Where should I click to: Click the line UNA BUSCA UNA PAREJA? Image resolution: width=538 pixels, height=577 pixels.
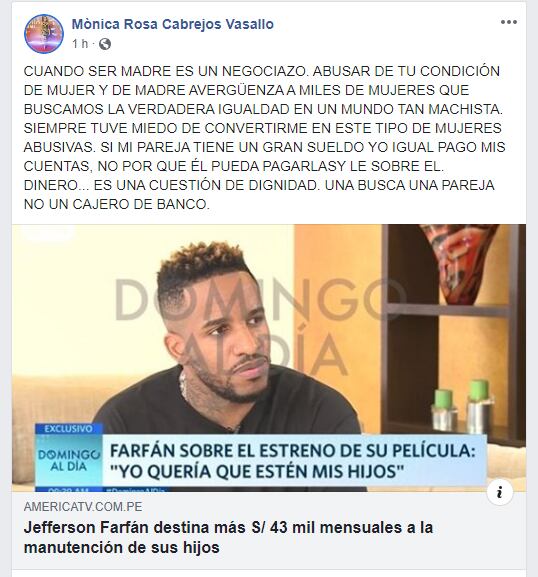coord(410,185)
